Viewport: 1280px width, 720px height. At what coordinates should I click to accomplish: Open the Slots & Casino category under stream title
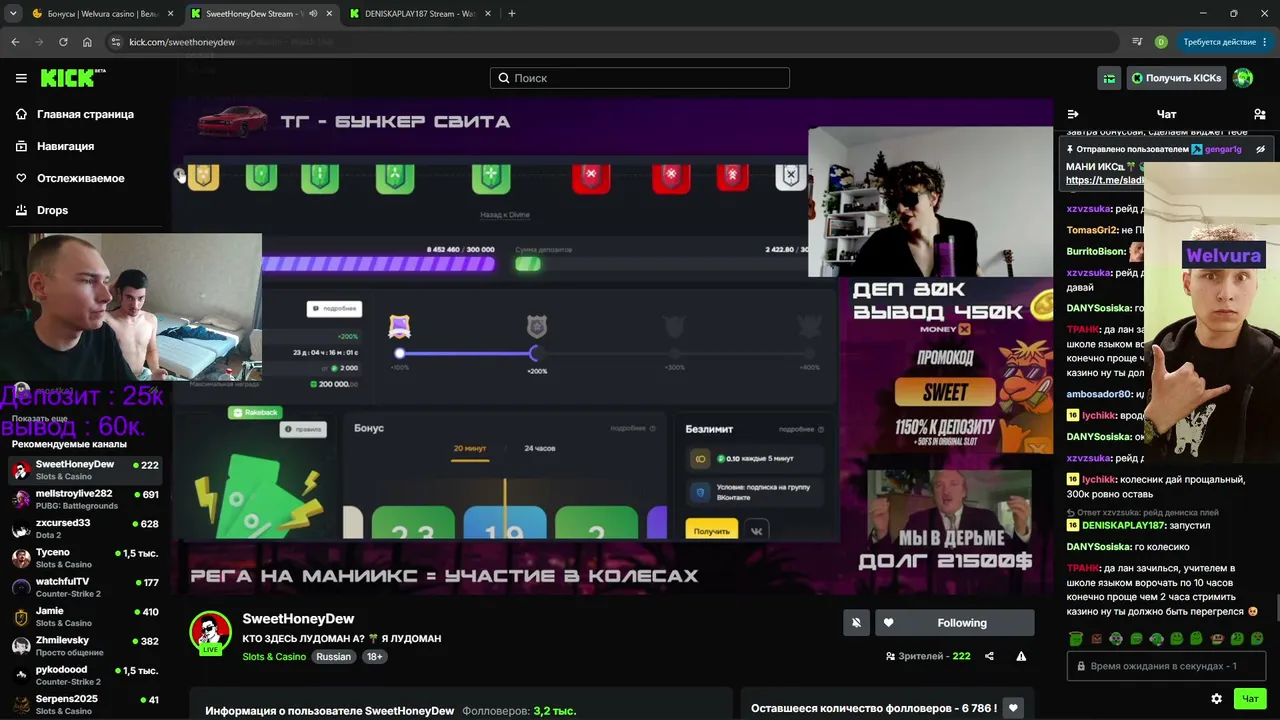click(x=274, y=657)
